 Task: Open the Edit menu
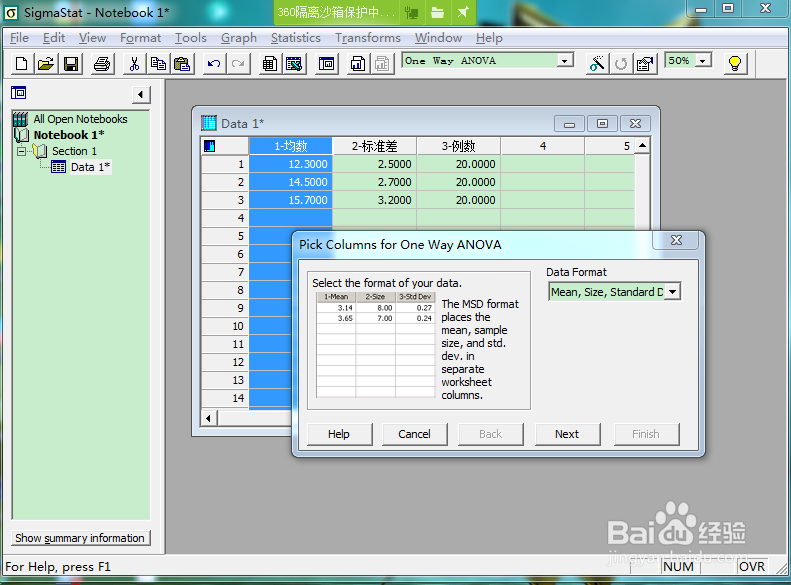point(54,38)
